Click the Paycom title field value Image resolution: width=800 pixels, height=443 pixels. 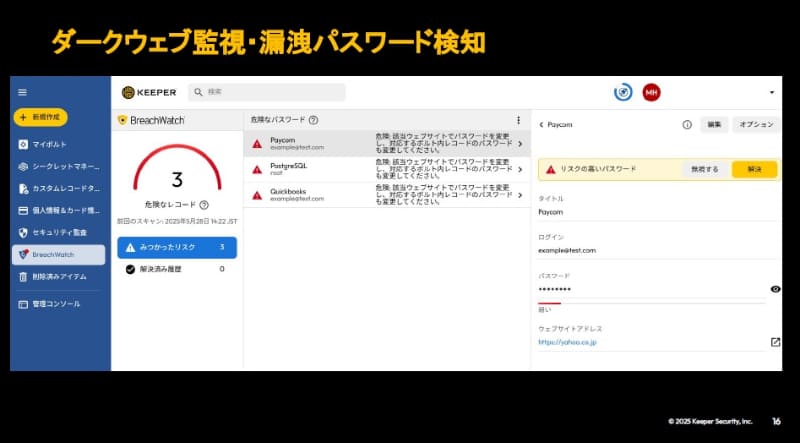pyautogui.click(x=551, y=212)
